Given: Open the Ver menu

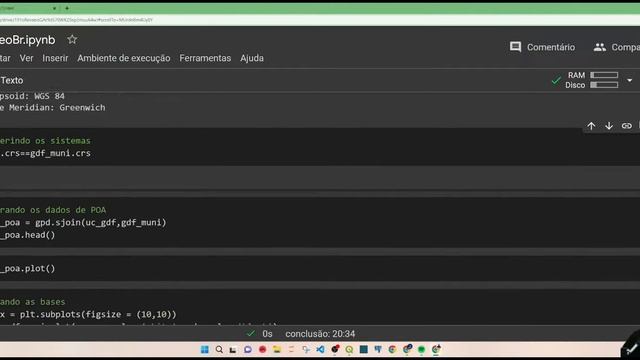Looking at the screenshot, I should 27,58.
